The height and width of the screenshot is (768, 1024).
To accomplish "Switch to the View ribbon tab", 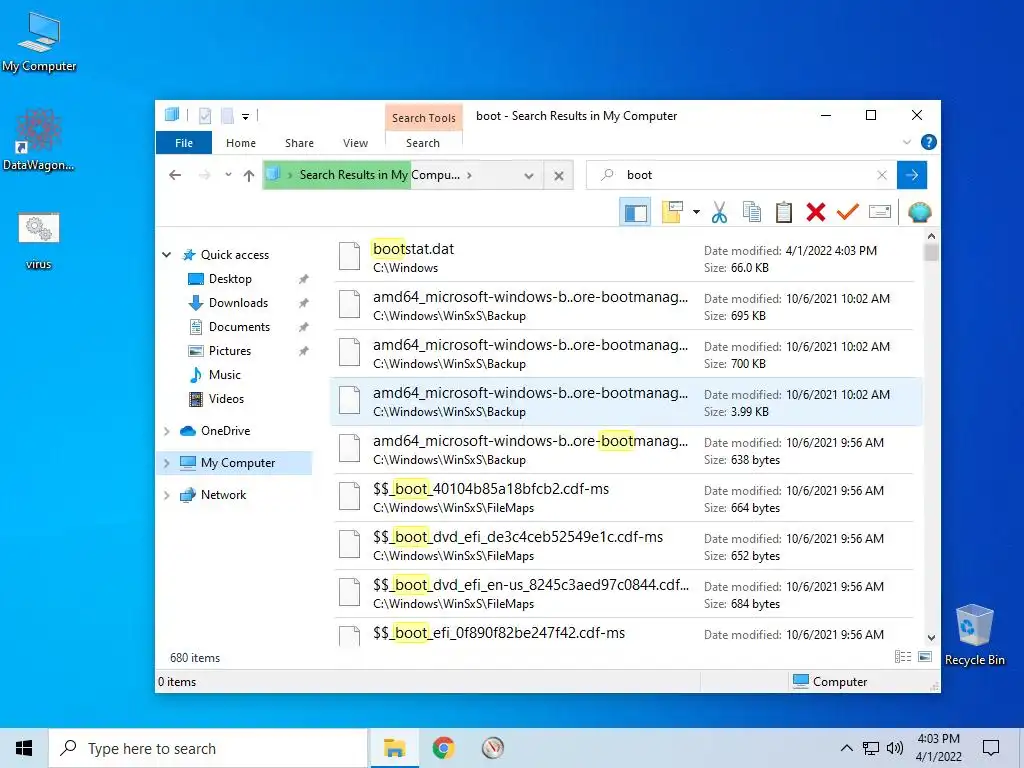I will pyautogui.click(x=355, y=143).
